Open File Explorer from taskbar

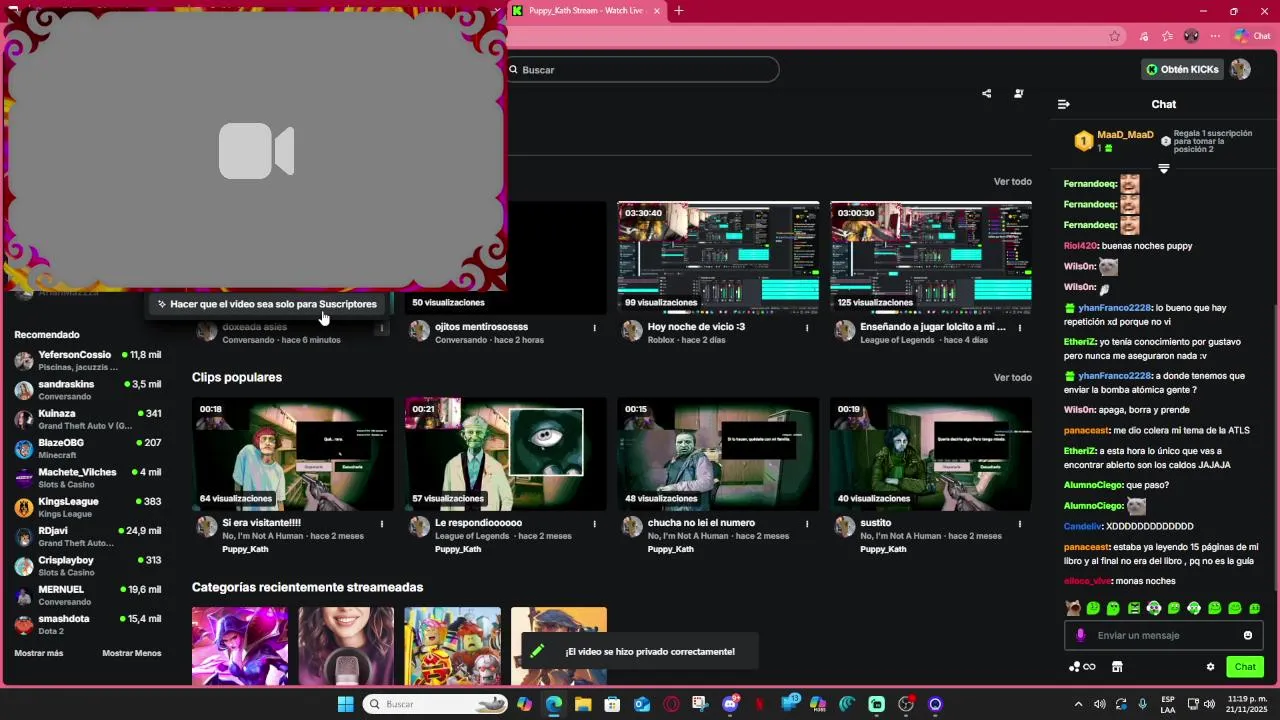[583, 704]
